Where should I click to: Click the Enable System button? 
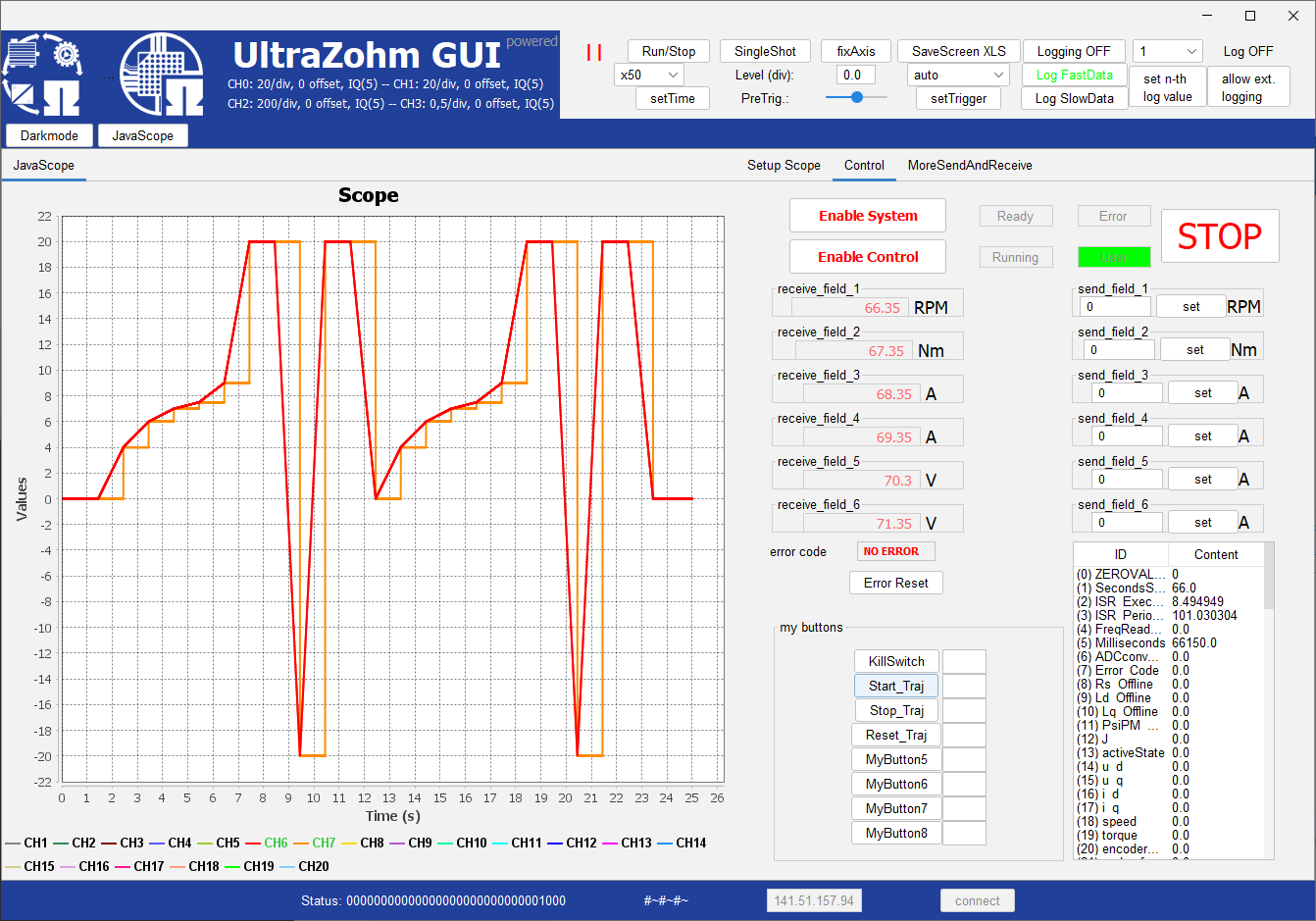(868, 216)
